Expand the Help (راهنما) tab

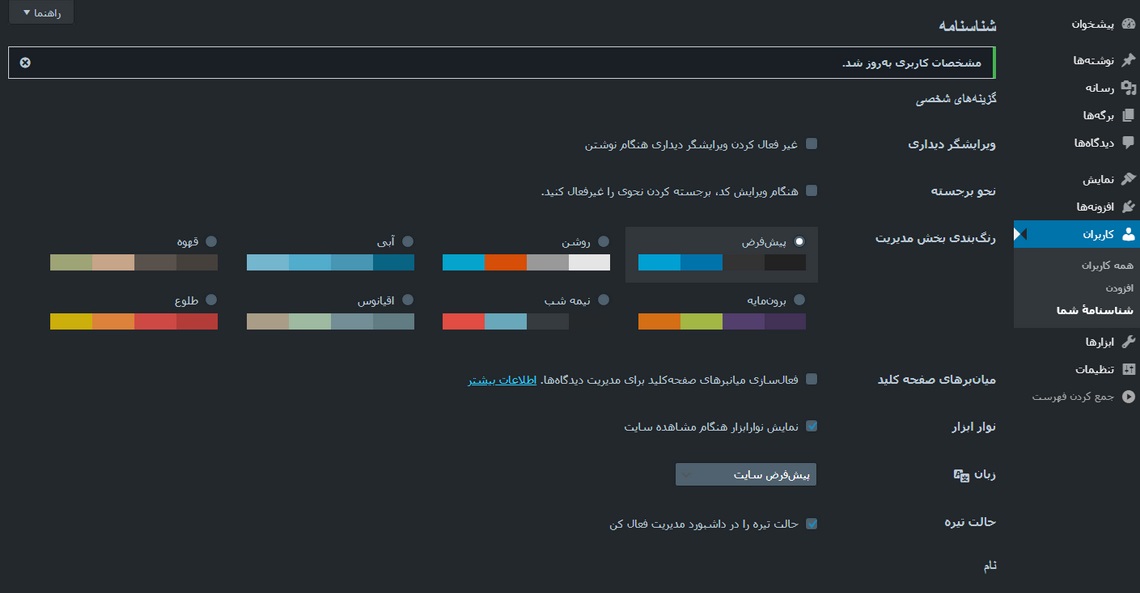coord(41,12)
